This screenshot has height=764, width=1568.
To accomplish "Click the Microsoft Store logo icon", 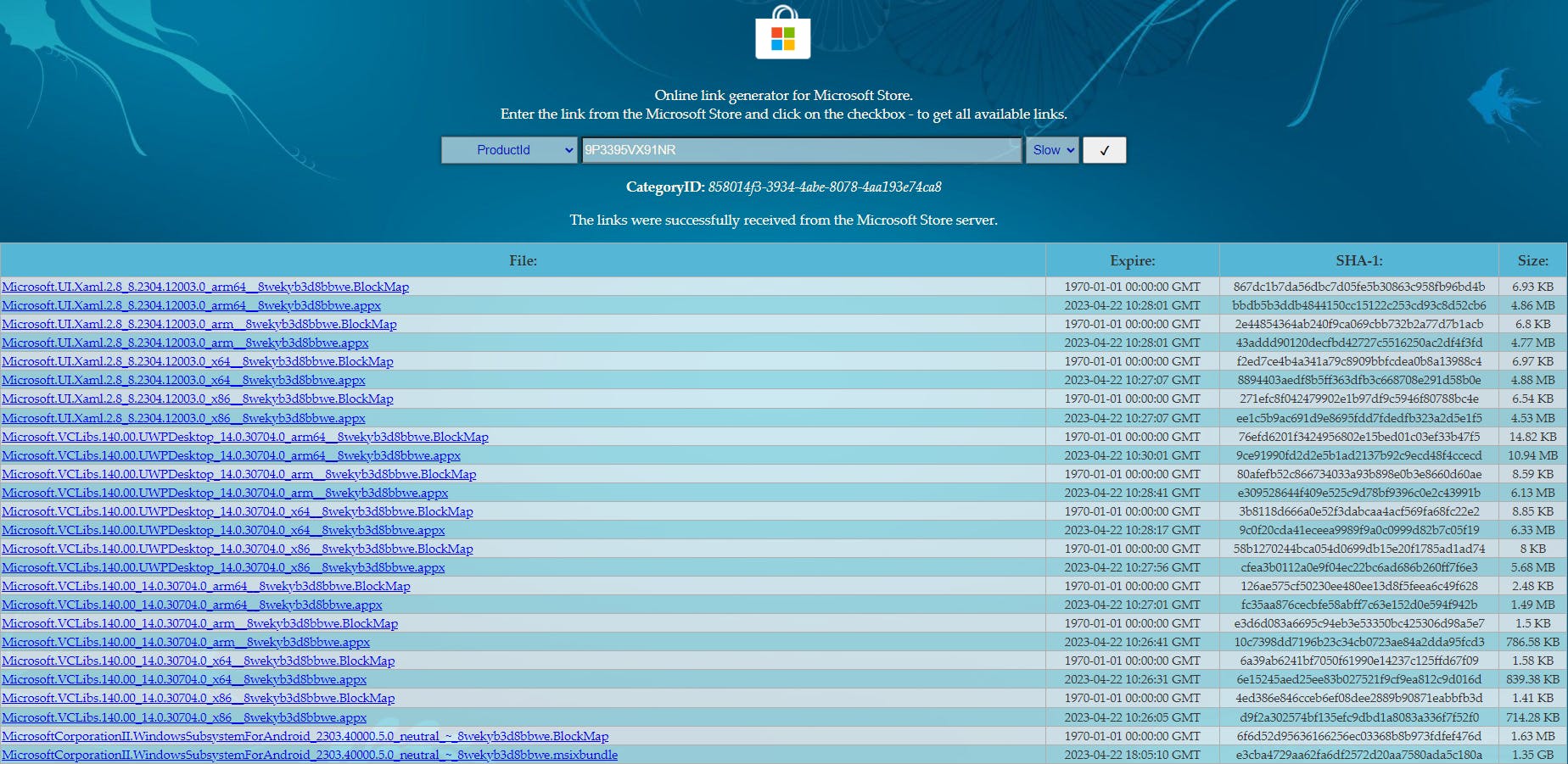I will click(x=783, y=33).
